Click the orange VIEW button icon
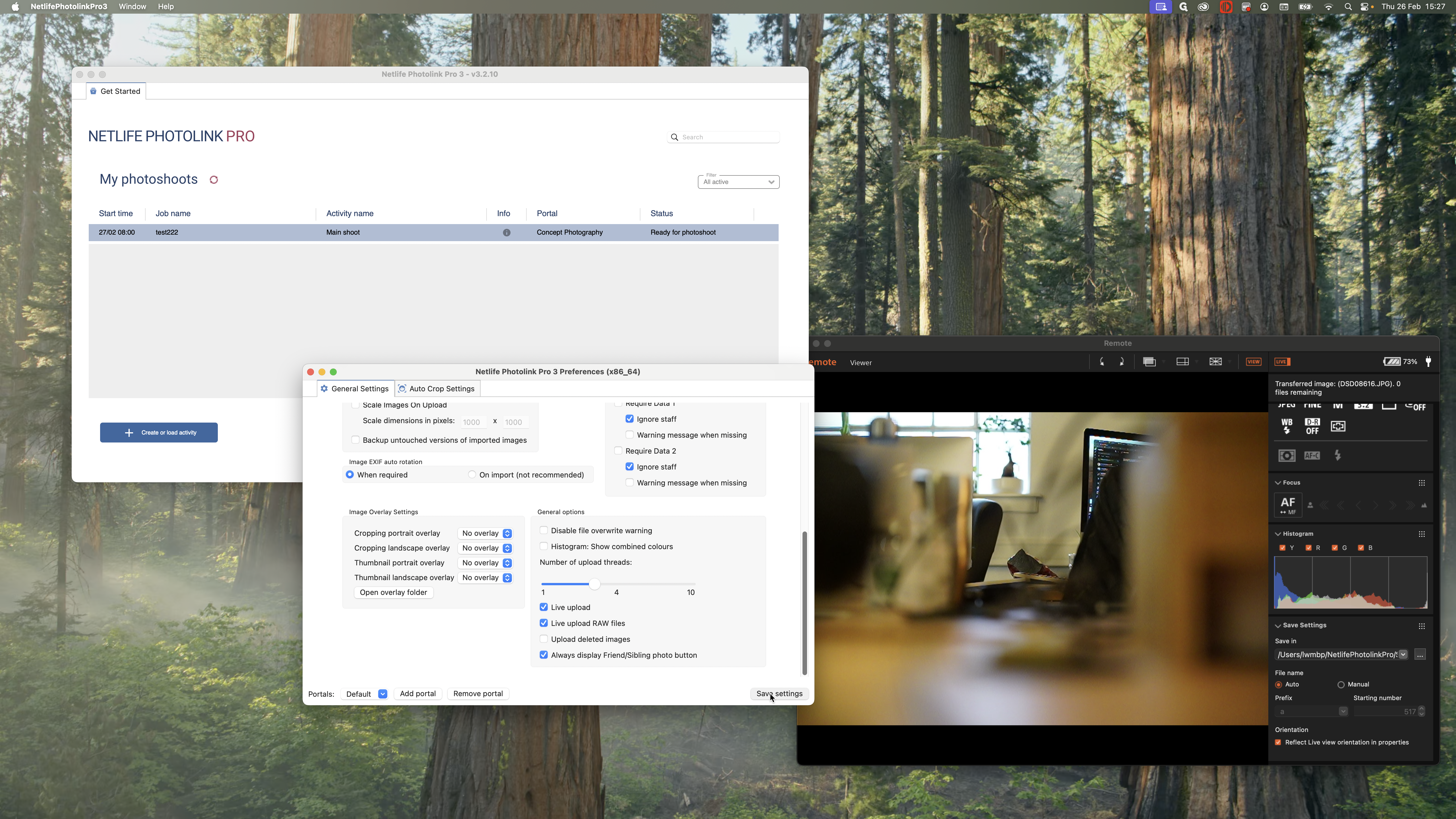1456x819 pixels. pyautogui.click(x=1253, y=362)
